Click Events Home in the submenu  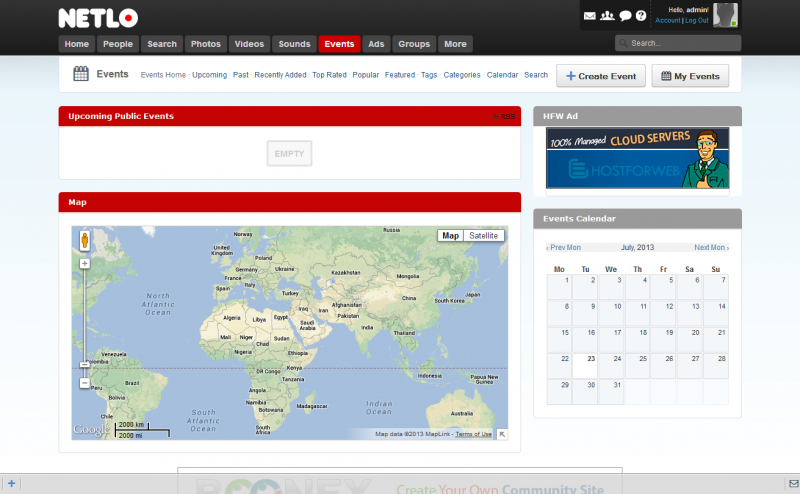(163, 75)
